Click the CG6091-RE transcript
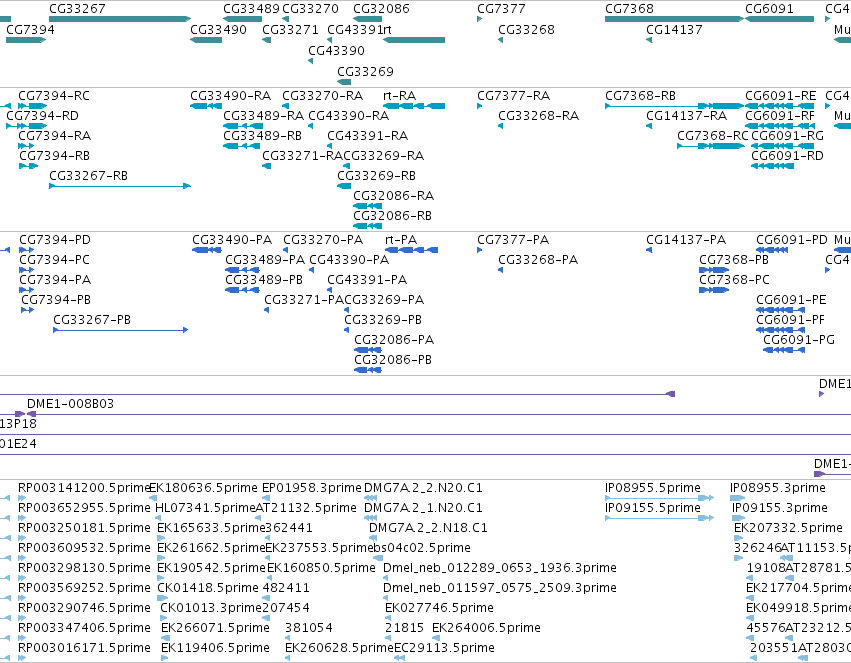Image resolution: width=851 pixels, height=663 pixels. click(x=779, y=106)
